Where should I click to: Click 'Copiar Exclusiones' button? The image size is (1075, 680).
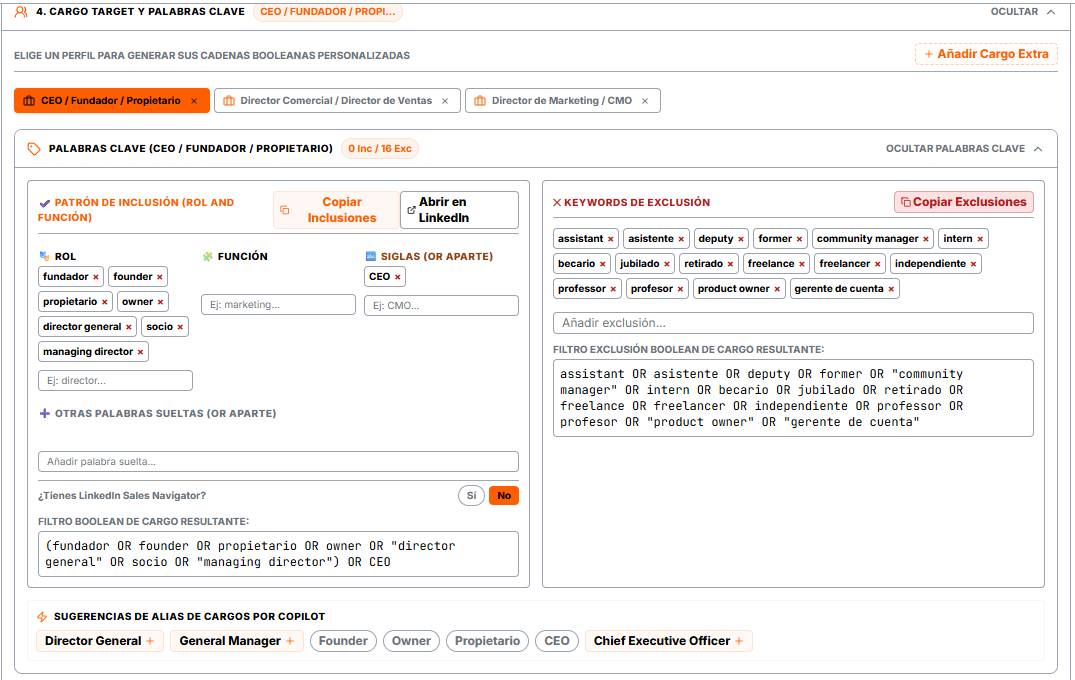(964, 202)
